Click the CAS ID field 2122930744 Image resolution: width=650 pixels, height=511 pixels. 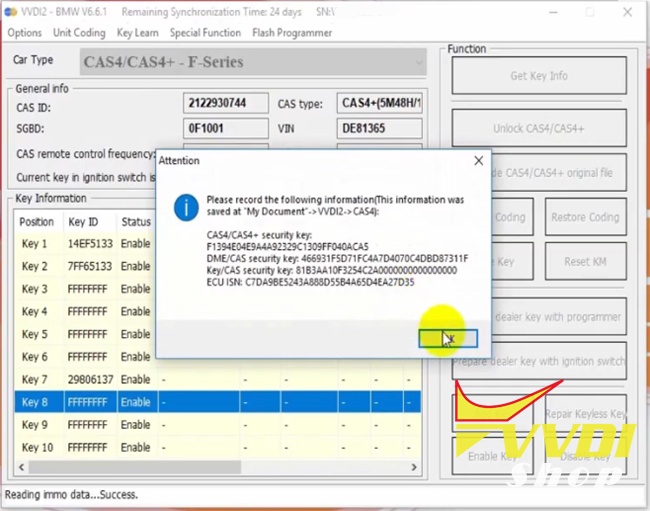tap(226, 103)
